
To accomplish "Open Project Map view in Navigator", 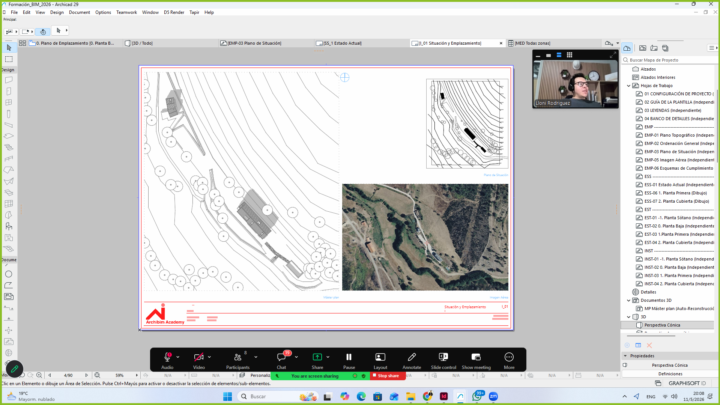I will point(627,48).
